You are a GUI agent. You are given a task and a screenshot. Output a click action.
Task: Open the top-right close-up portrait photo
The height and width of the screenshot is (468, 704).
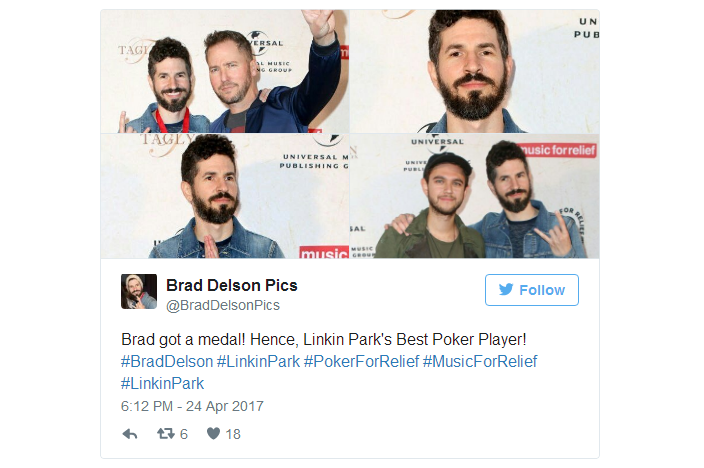475,71
